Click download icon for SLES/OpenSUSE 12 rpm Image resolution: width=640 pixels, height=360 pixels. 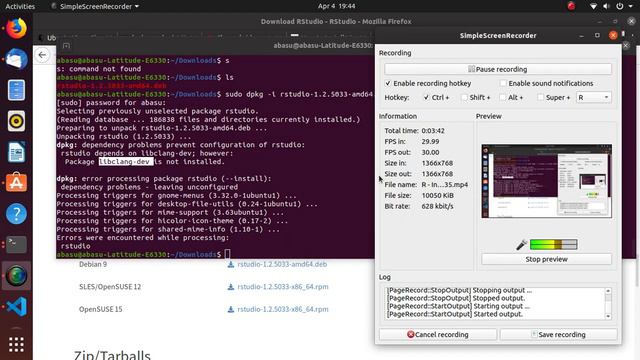231,287
